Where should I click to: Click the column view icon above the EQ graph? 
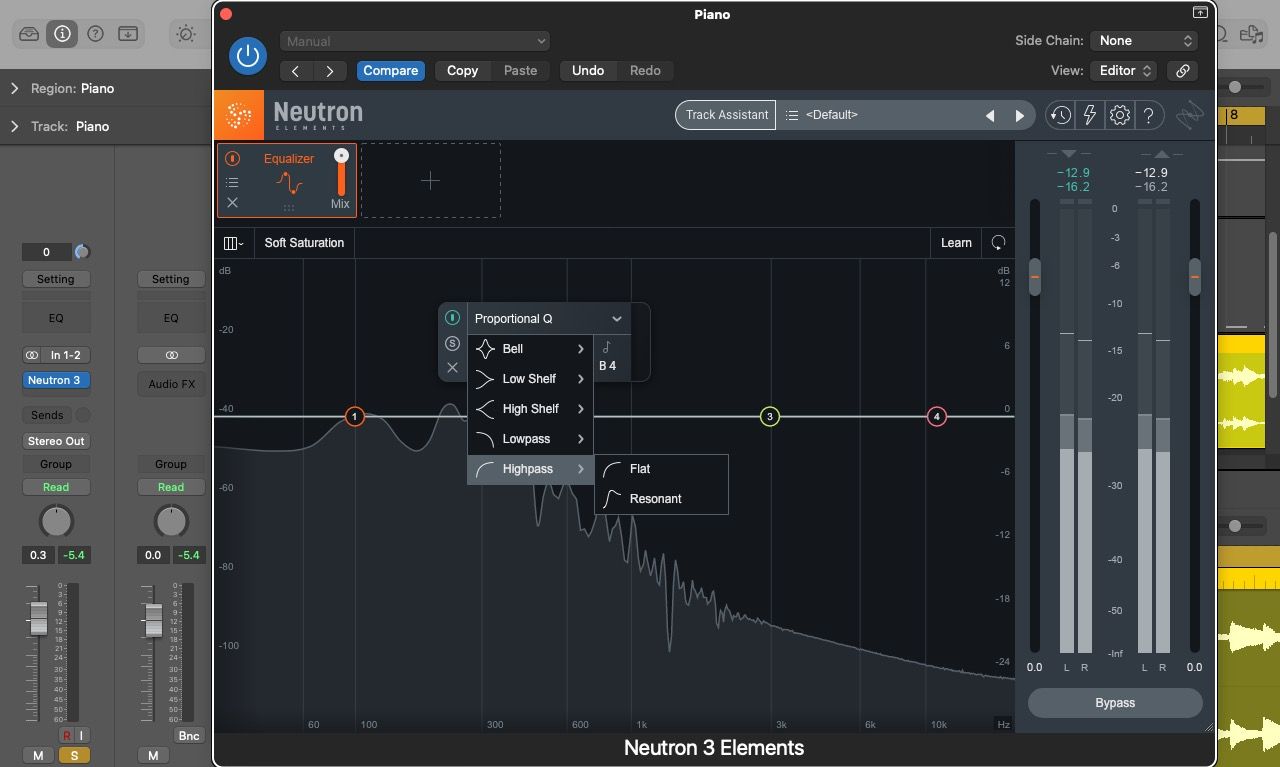(x=233, y=242)
